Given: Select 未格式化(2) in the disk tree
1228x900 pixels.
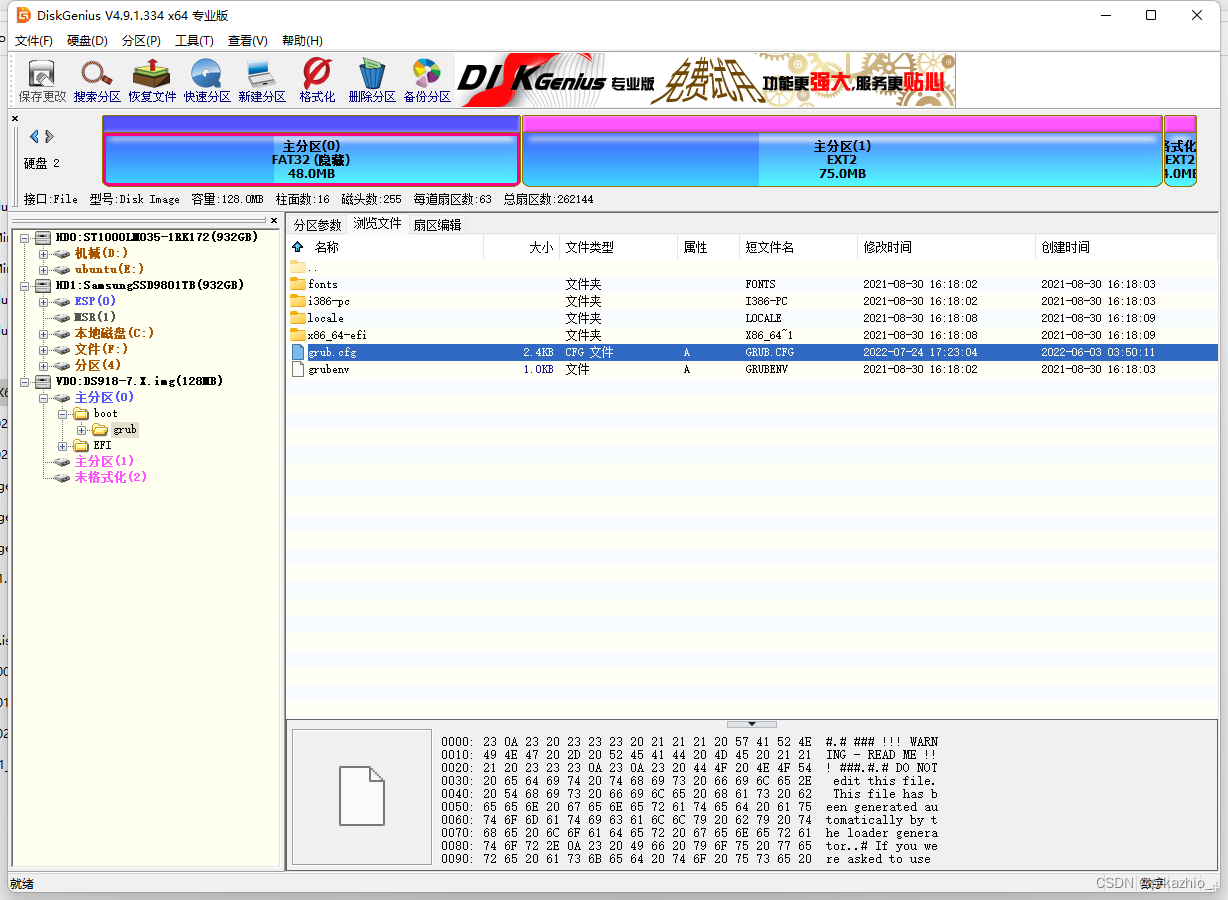Looking at the screenshot, I should click(110, 477).
